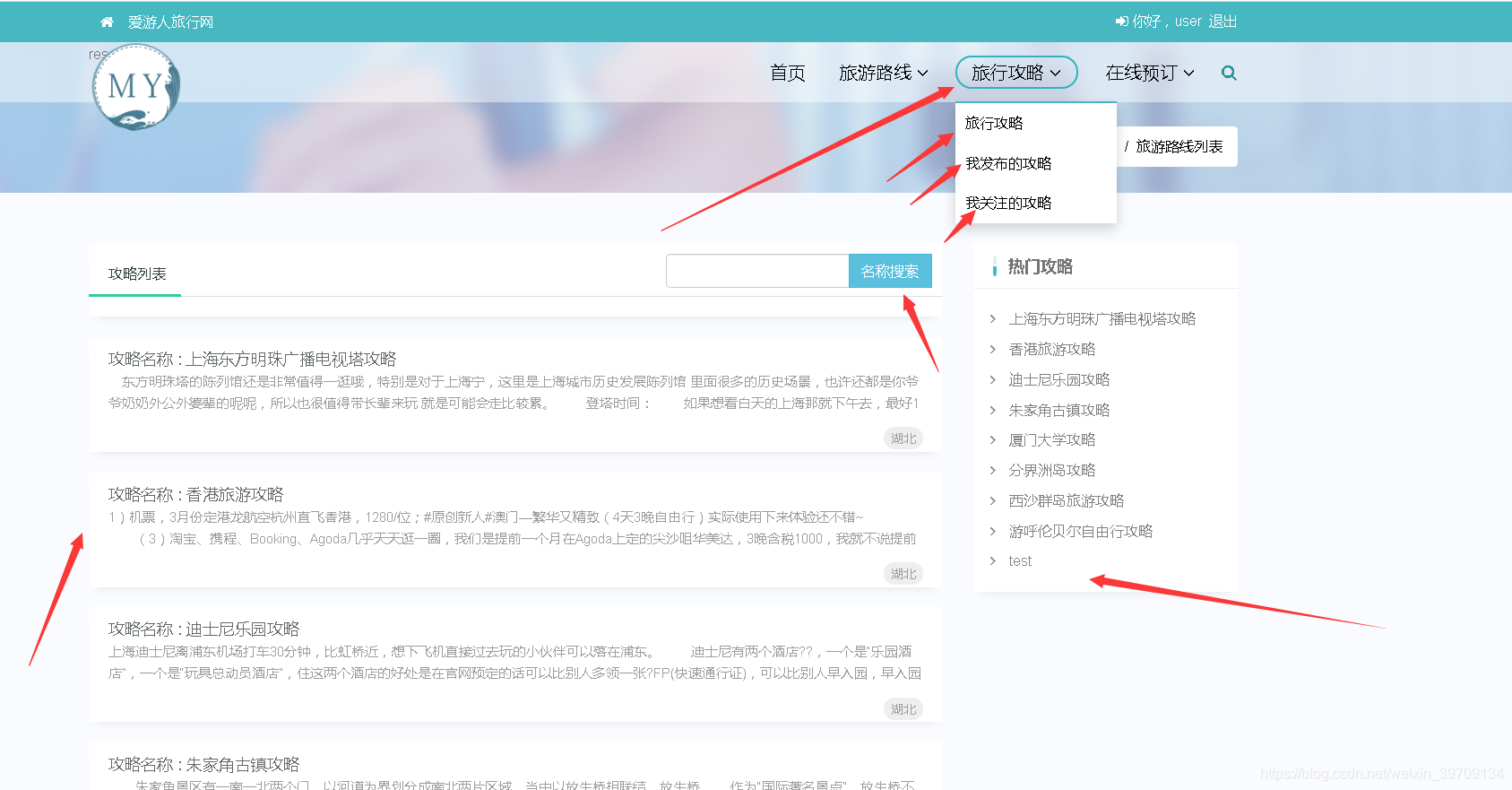Click chevron beside 朱家角古镇攻略 in hot list

pyautogui.click(x=992, y=411)
